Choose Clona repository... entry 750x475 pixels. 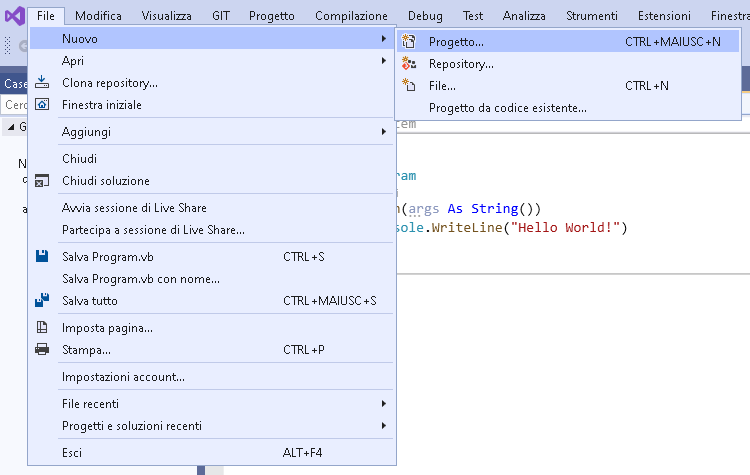(212, 83)
